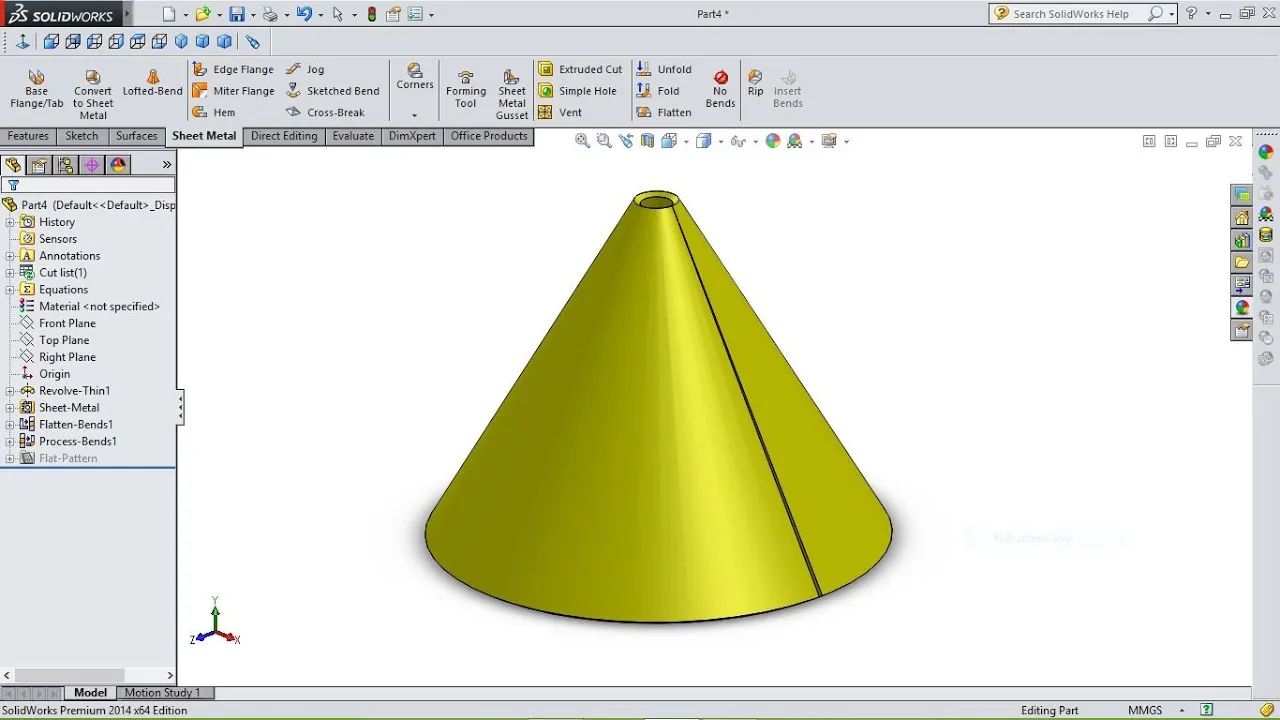This screenshot has height=720, width=1280.
Task: Open the DisplayManager panel tab
Action: [x=118, y=165]
